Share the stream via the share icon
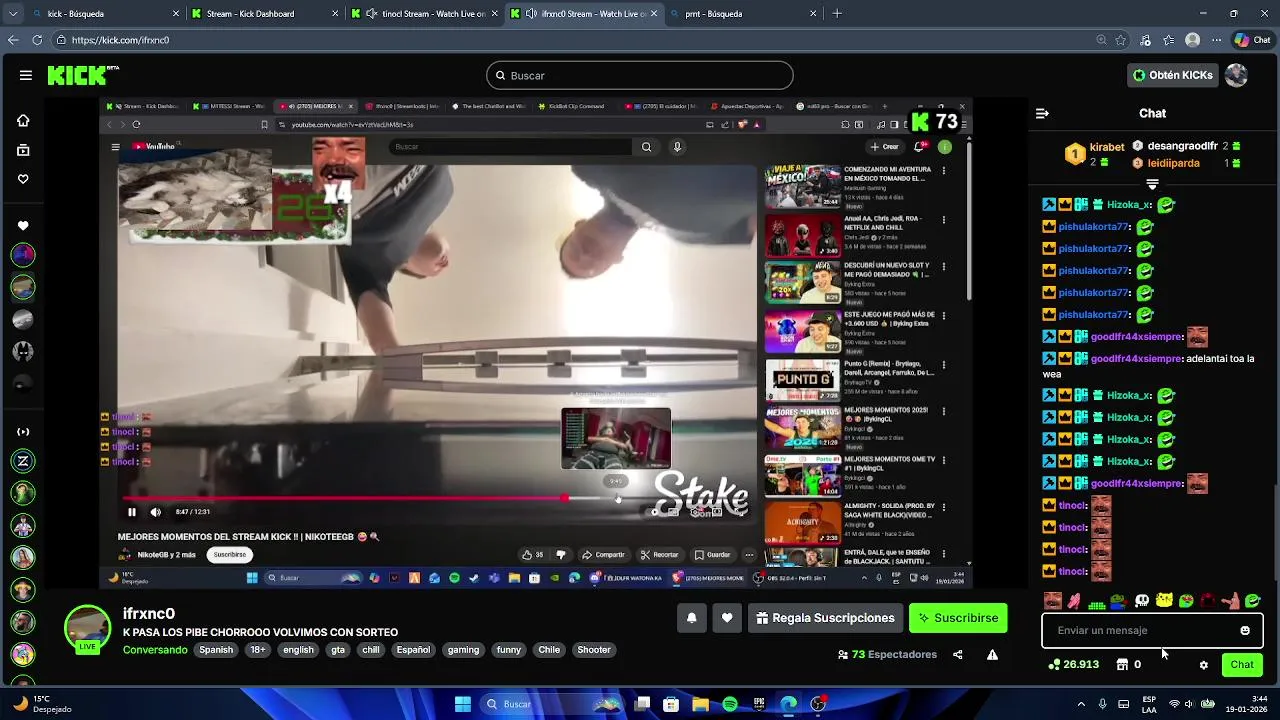This screenshot has height=720, width=1280. click(x=957, y=654)
